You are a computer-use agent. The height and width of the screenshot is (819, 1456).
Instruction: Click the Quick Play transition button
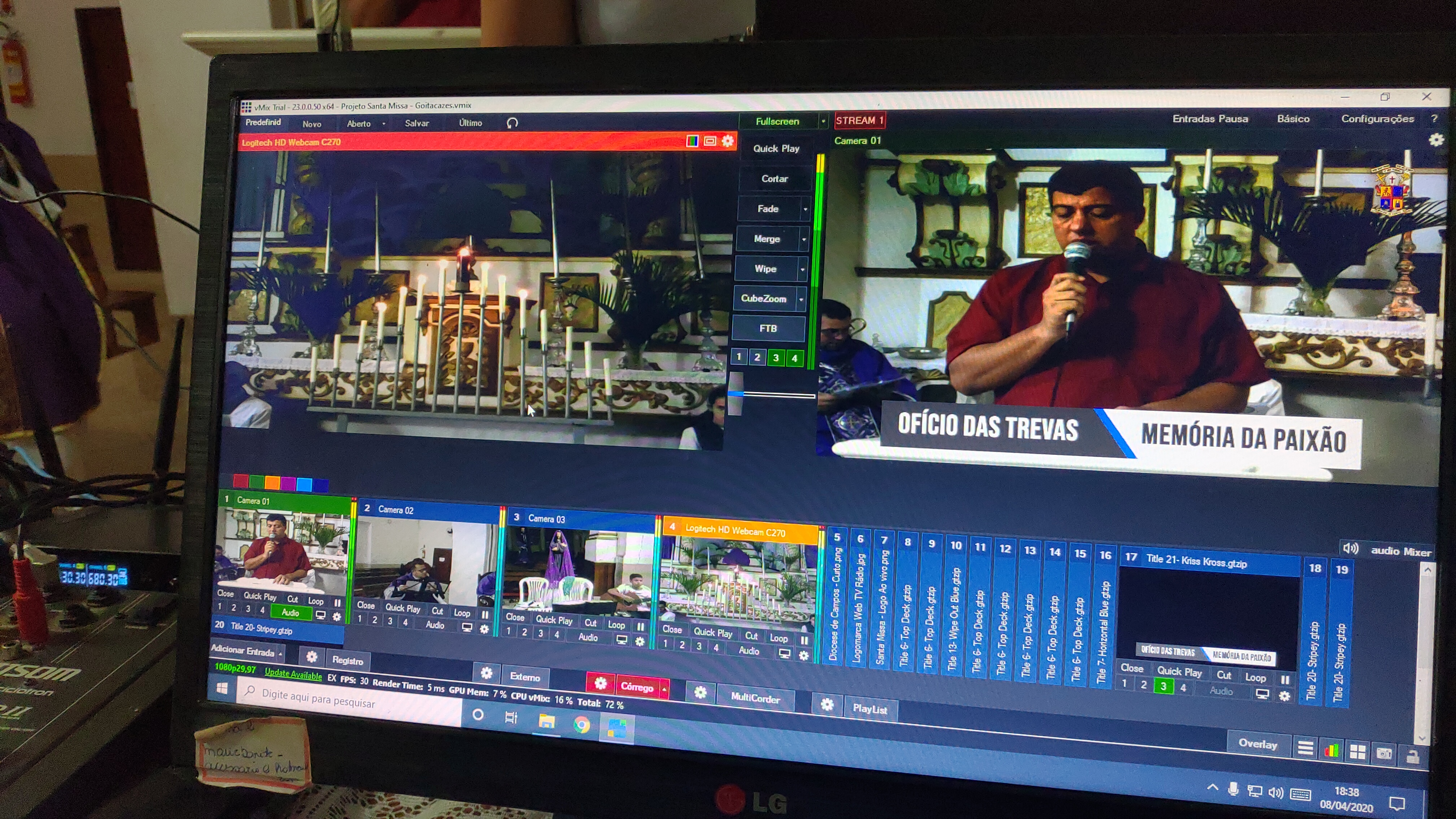click(776, 149)
